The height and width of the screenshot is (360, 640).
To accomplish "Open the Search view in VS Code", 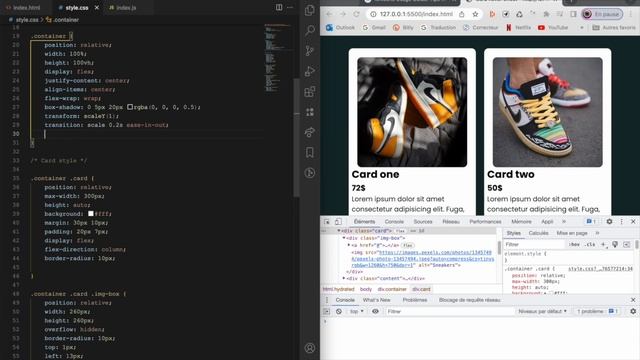I will point(310,31).
